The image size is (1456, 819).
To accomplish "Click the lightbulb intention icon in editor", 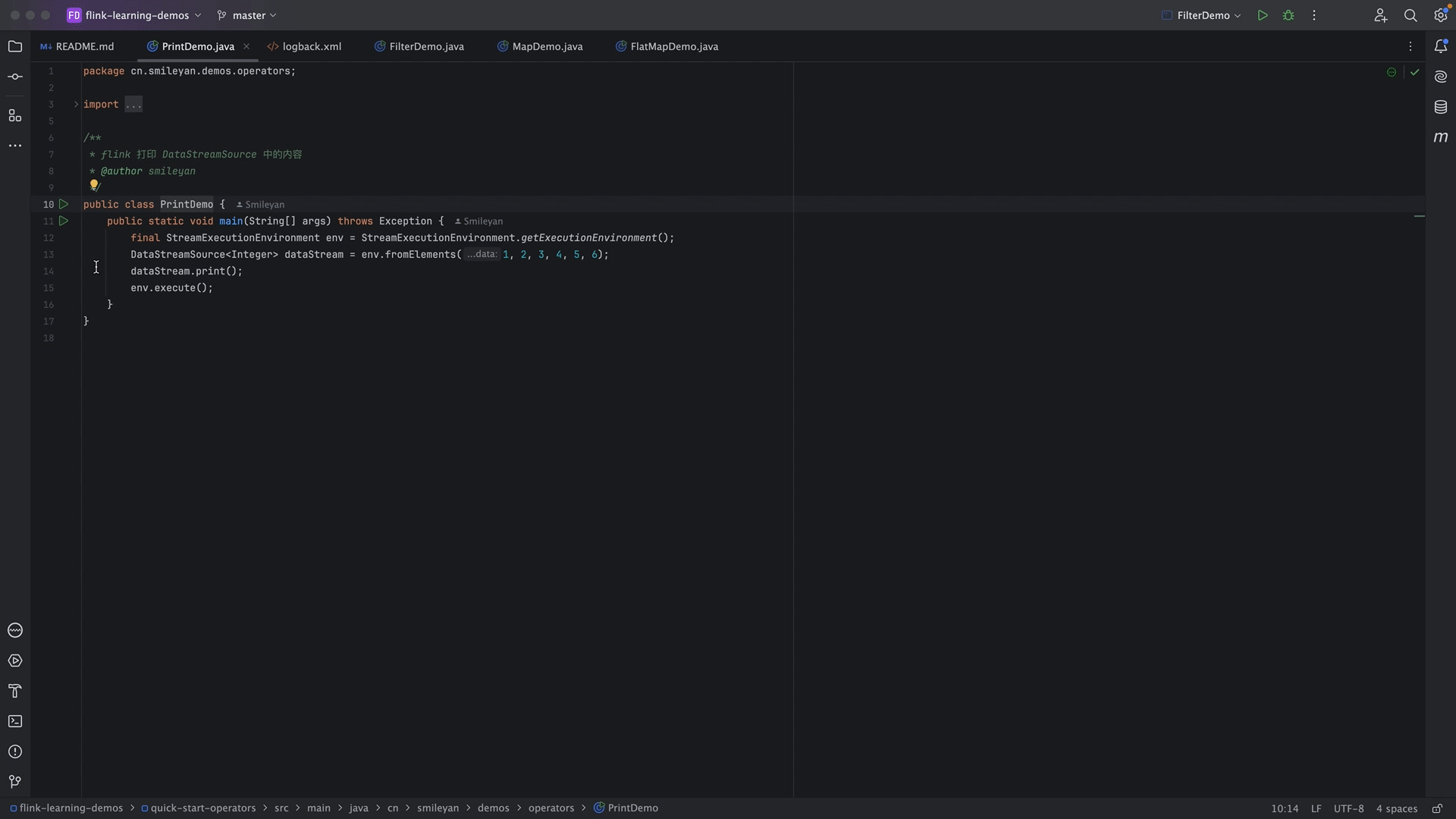I will click(94, 184).
